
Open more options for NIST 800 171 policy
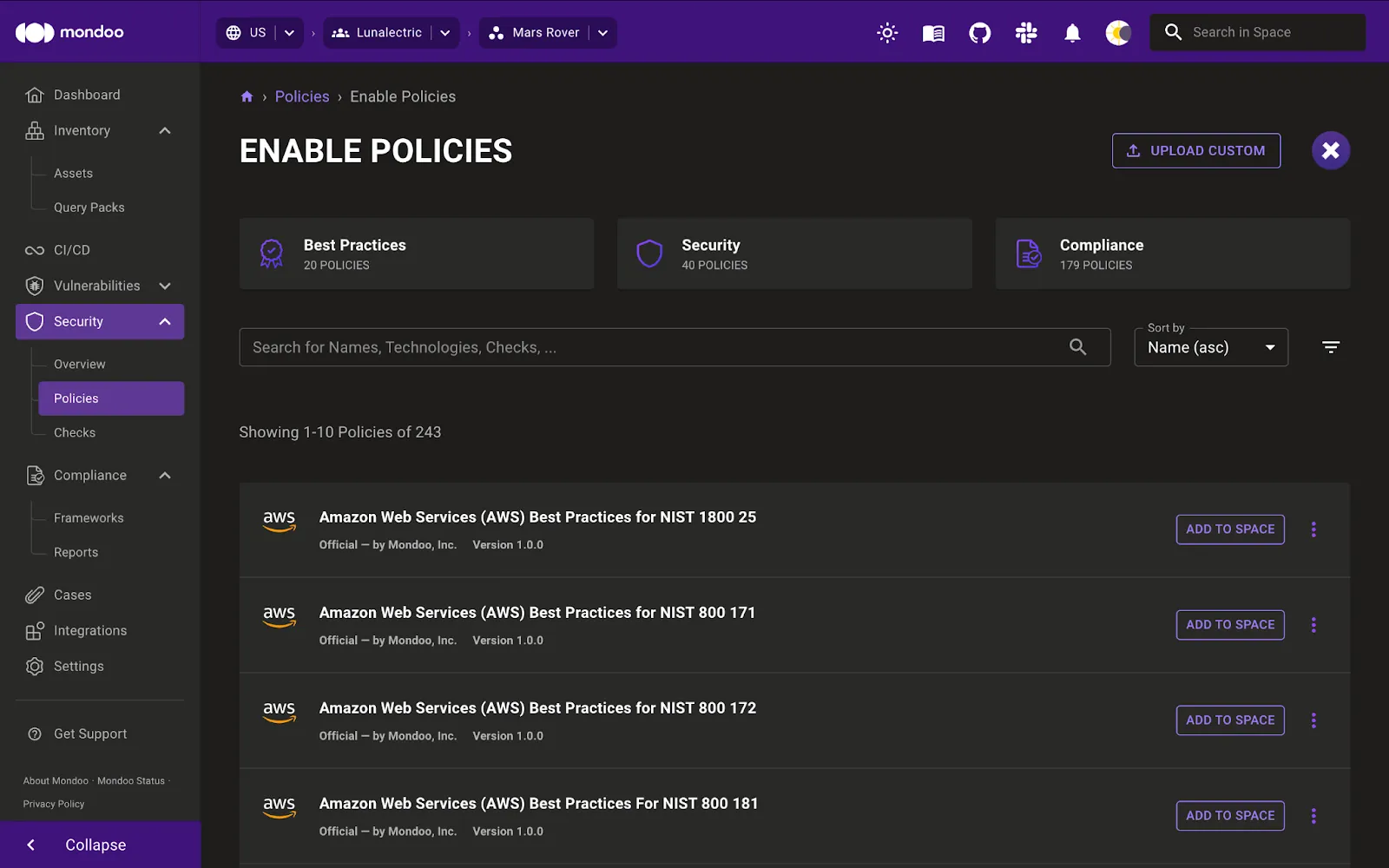point(1313,625)
